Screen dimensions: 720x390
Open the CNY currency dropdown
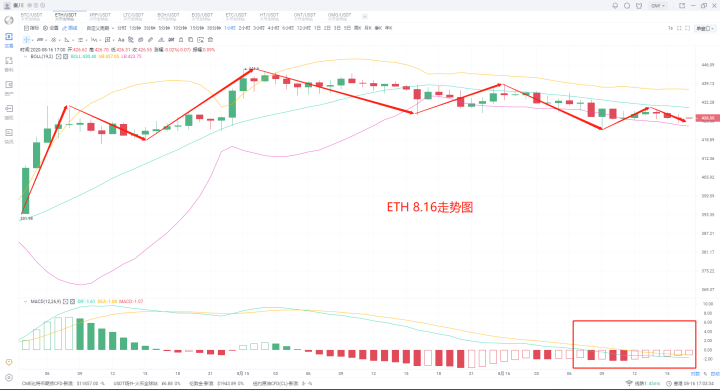click(658, 6)
